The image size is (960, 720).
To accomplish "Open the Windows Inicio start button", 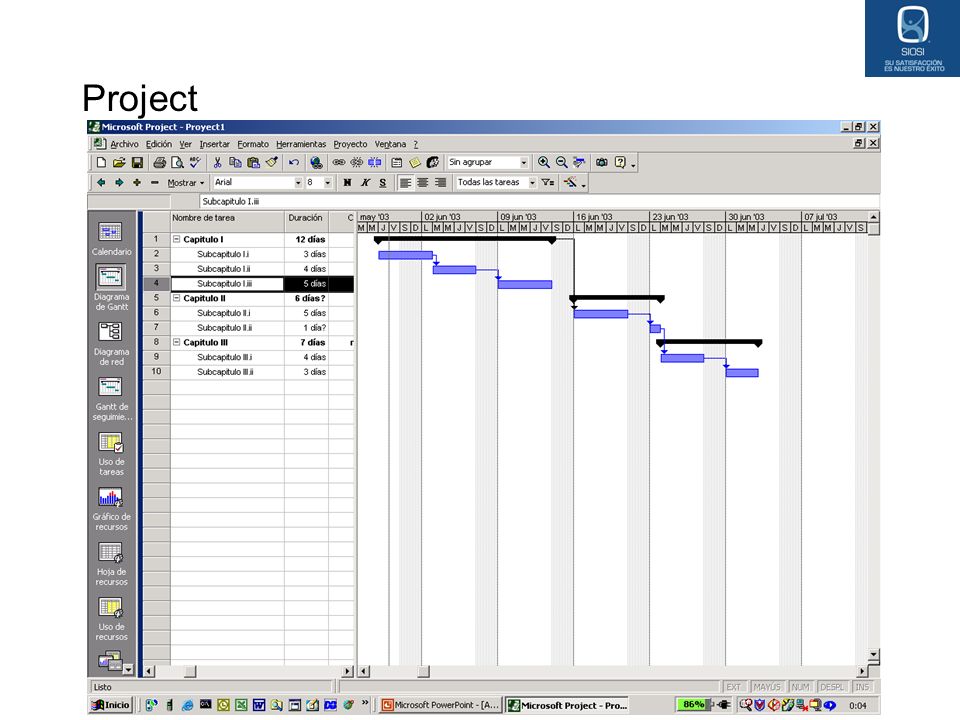I will [111, 705].
